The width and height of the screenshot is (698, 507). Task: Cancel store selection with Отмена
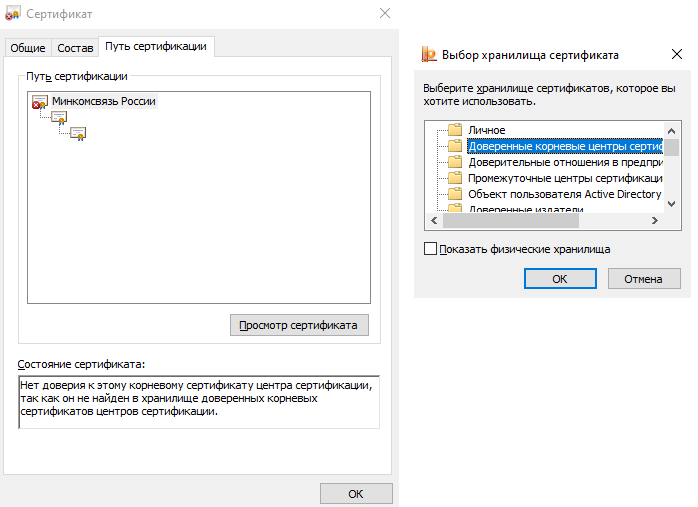[643, 279]
